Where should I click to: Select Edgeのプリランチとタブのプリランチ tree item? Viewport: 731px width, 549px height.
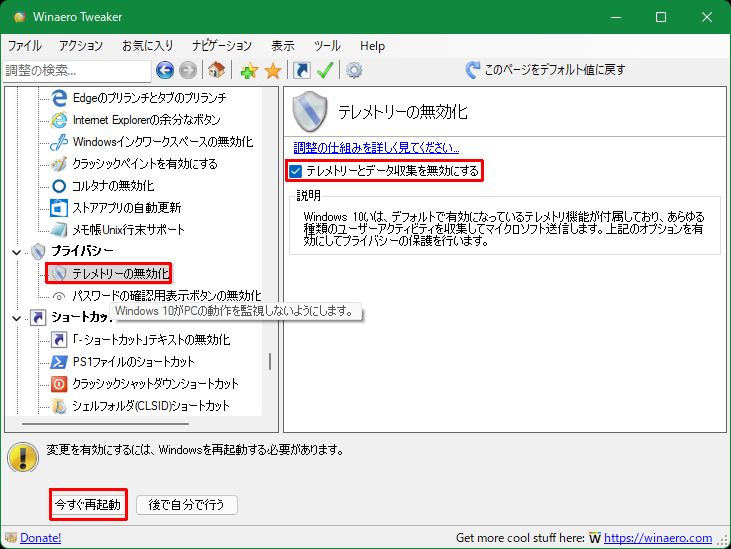tap(150, 98)
